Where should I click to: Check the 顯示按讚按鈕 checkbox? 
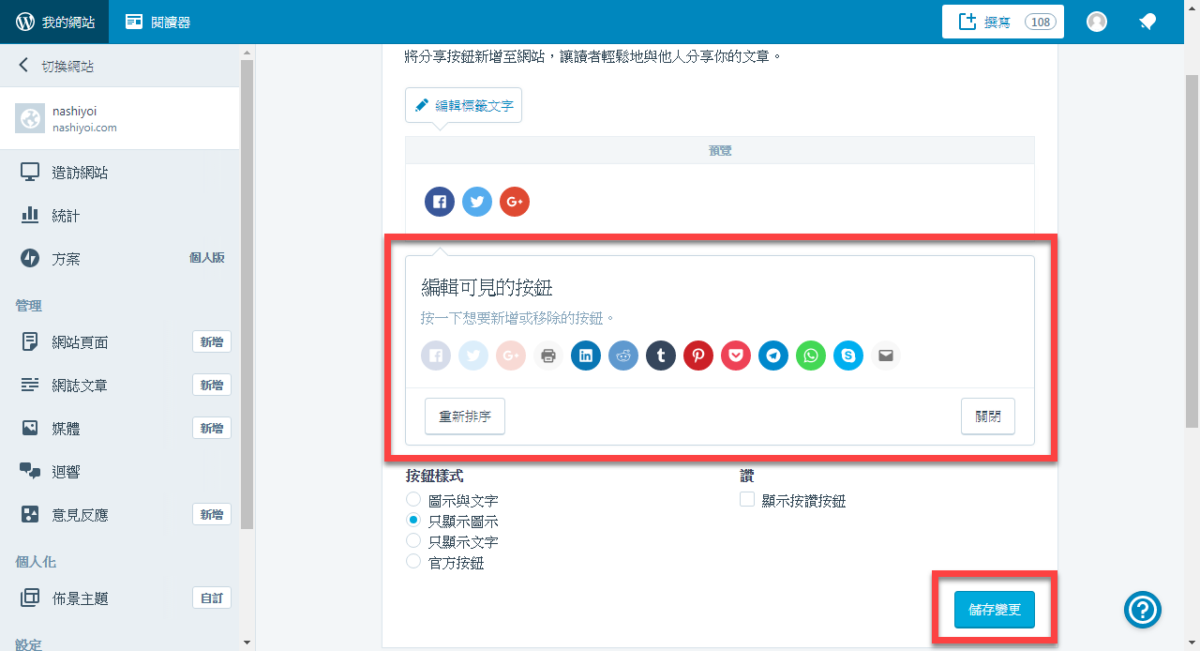coord(747,500)
